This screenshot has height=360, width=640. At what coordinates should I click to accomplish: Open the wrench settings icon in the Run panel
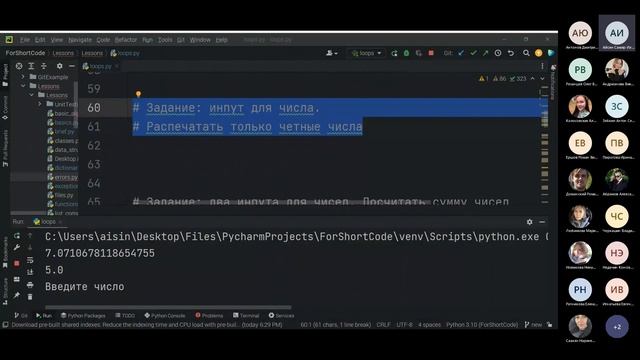(17, 248)
